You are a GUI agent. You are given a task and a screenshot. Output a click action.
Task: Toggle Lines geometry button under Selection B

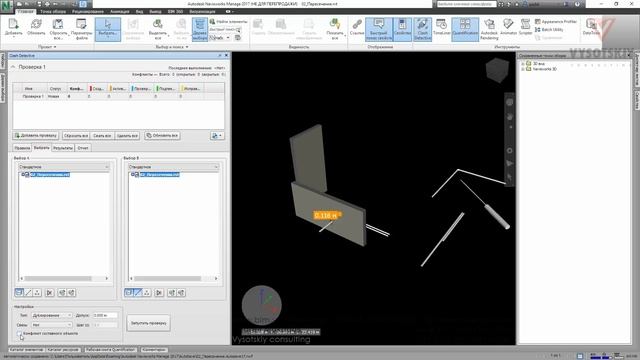point(138,293)
